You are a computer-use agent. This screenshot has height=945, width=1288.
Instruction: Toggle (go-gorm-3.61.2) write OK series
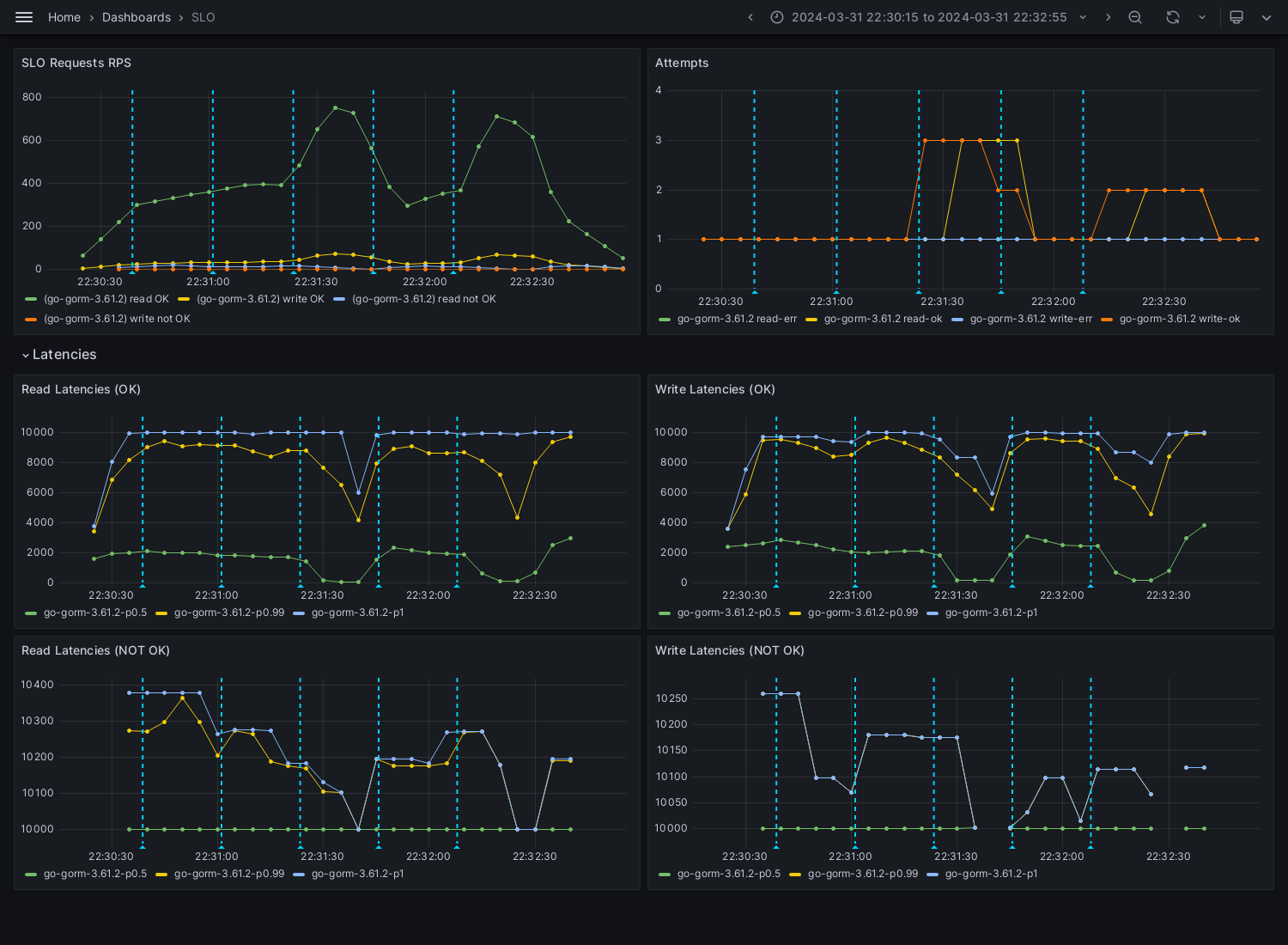pyautogui.click(x=260, y=299)
